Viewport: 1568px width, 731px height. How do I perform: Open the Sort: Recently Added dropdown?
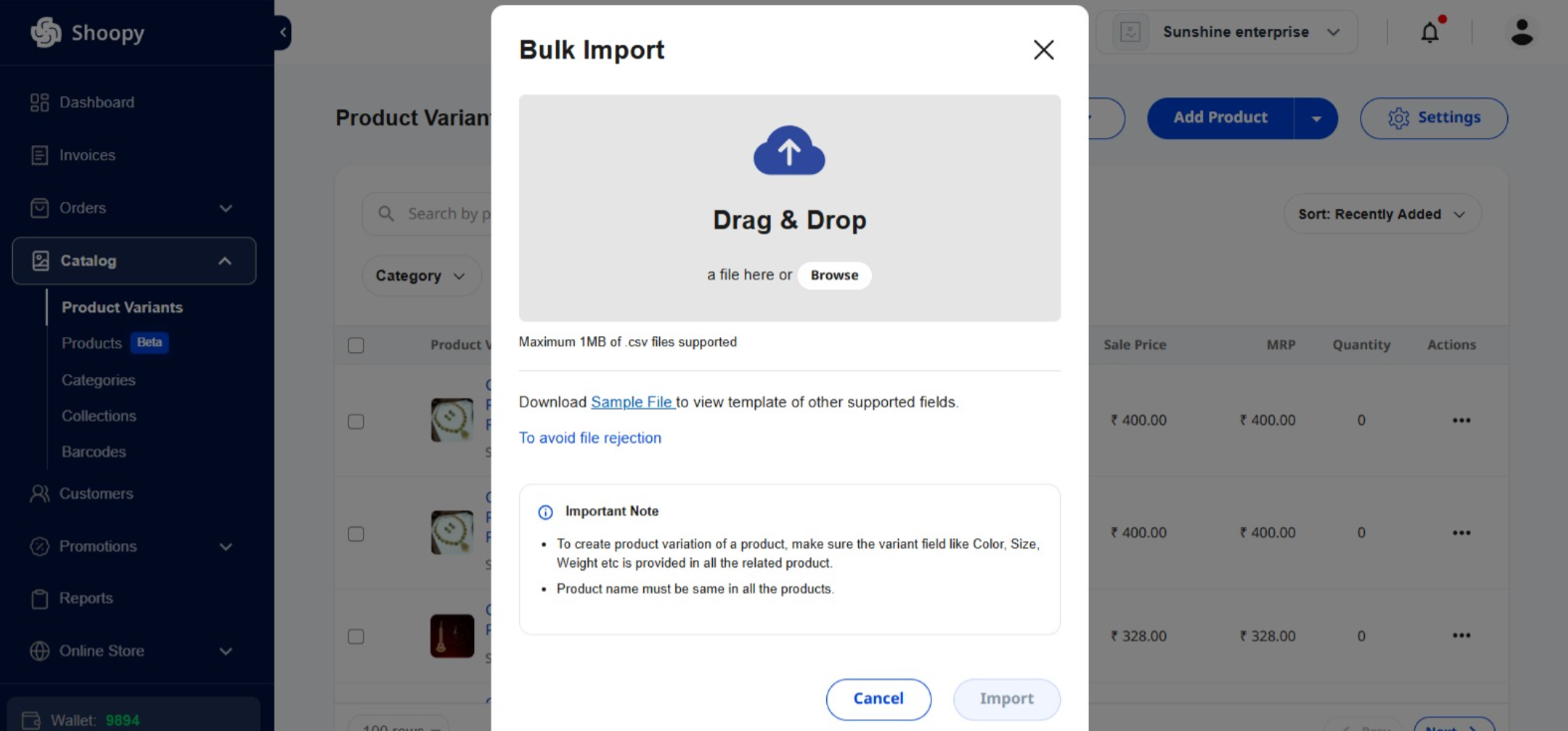(x=1382, y=214)
